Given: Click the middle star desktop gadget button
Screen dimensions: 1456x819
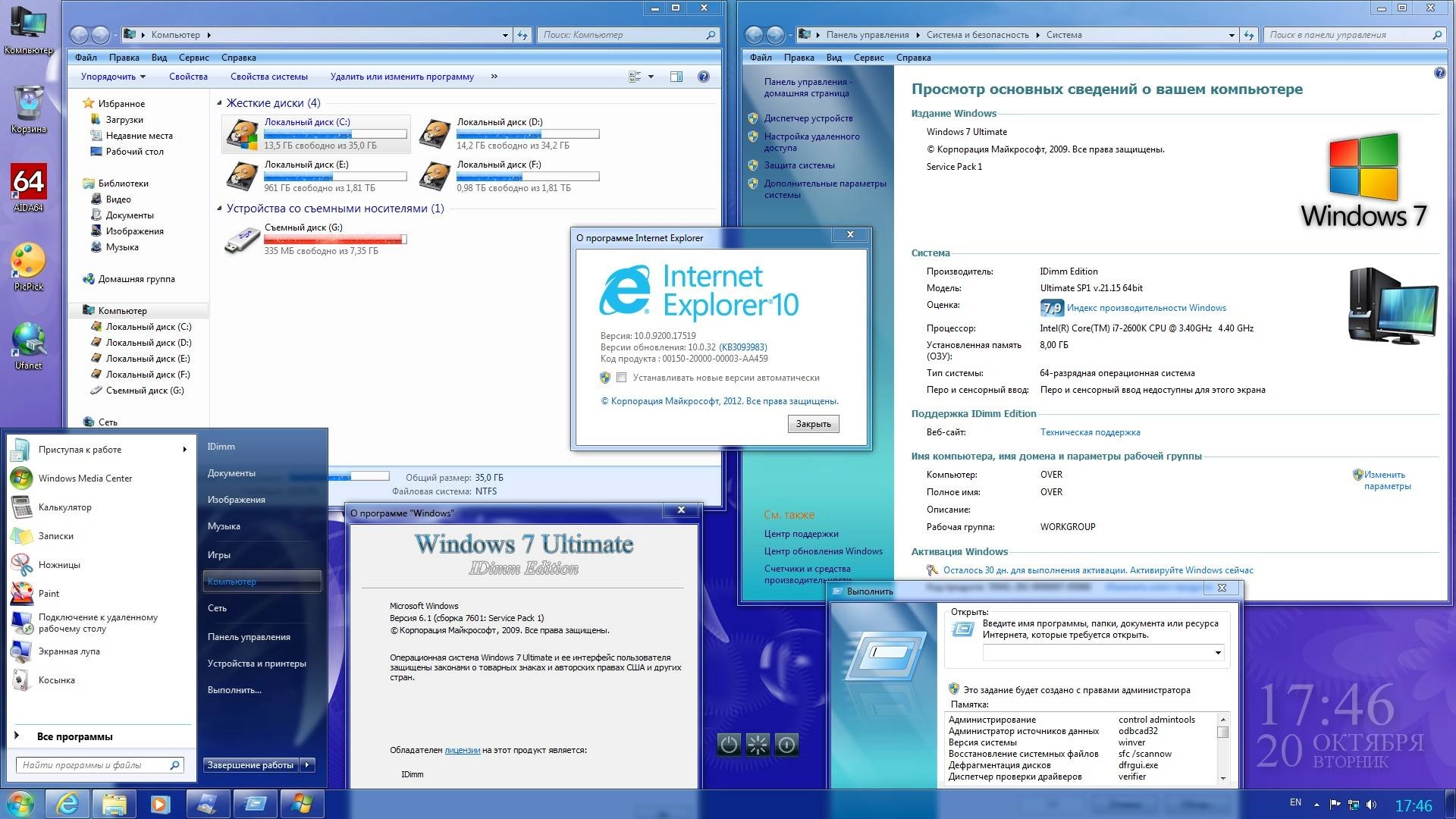Looking at the screenshot, I should tap(758, 745).
